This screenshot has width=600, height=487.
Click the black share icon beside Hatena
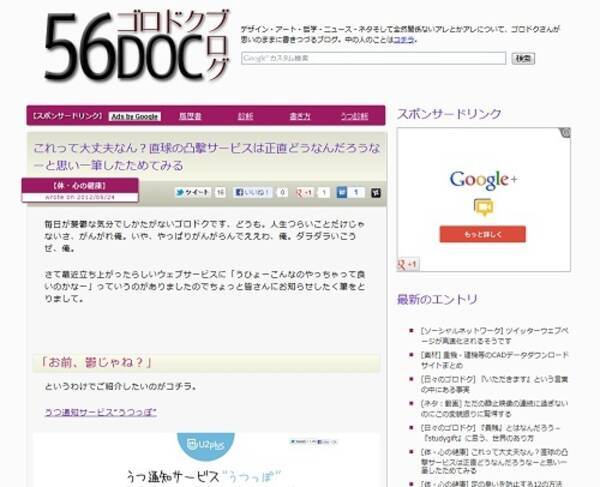point(376,193)
